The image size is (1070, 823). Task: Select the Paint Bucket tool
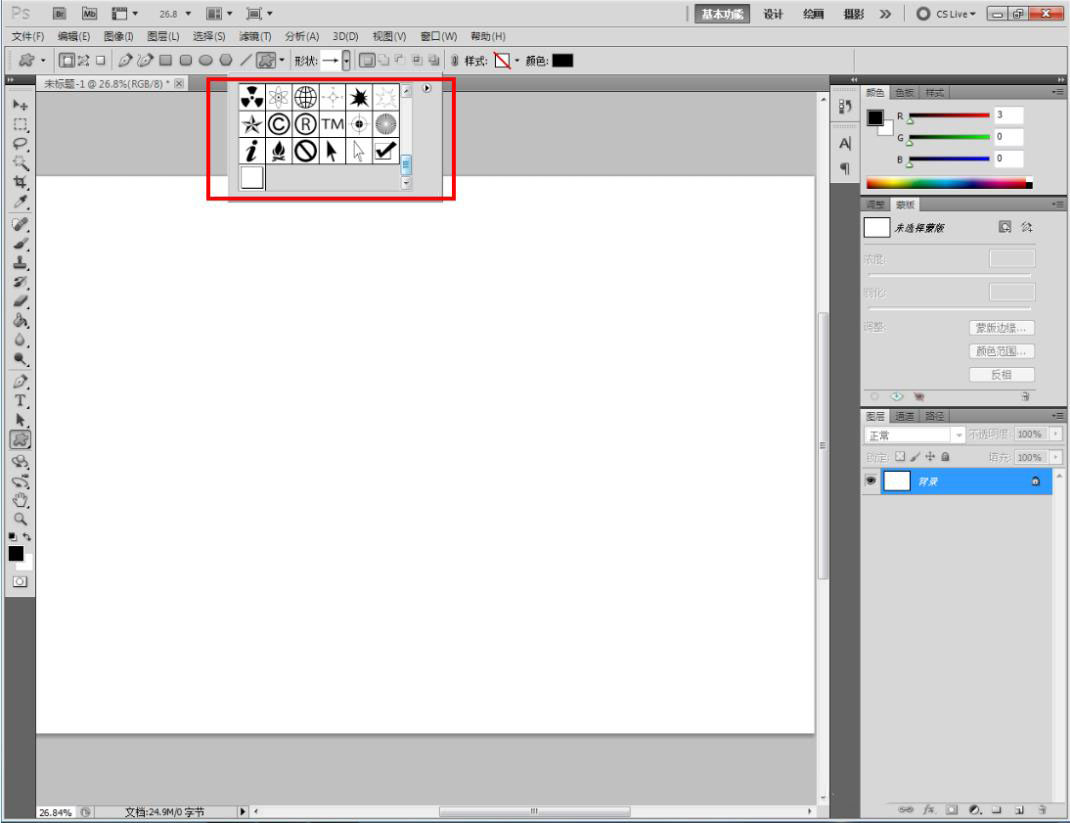[x=20, y=320]
